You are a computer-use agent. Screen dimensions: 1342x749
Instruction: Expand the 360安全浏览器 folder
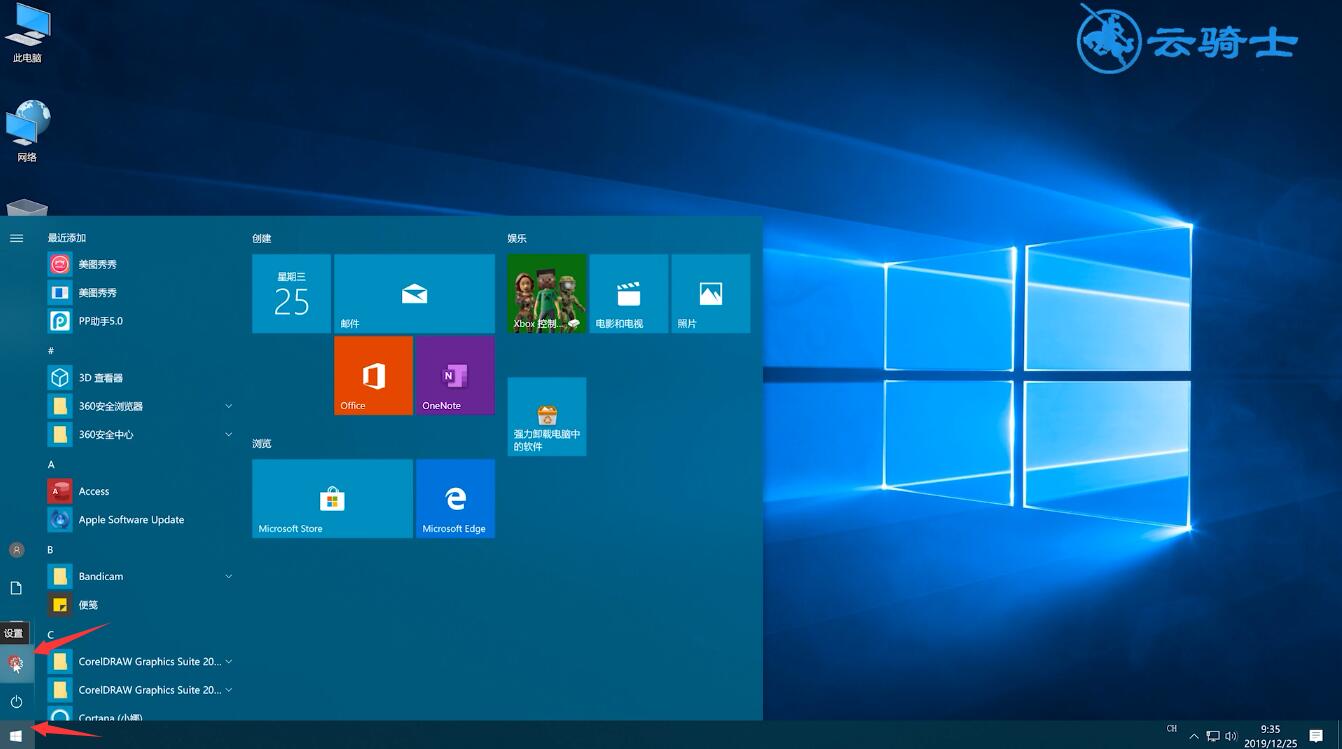coord(140,406)
